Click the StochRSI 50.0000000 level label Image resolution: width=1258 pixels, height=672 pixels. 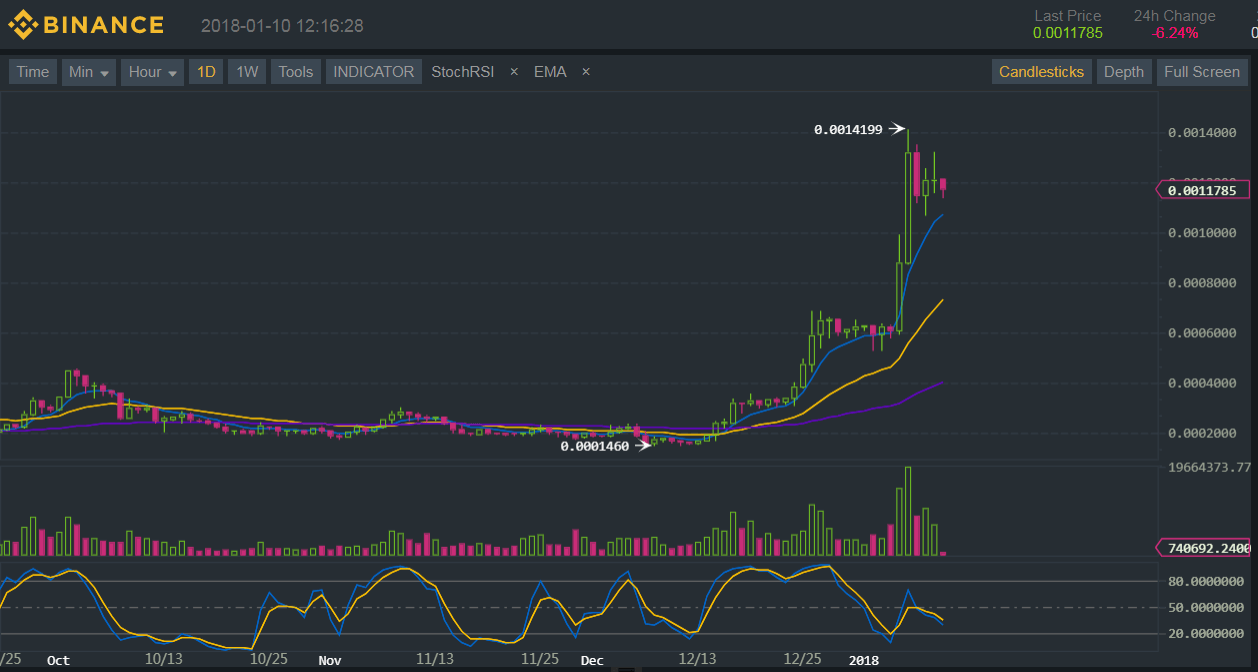1206,607
